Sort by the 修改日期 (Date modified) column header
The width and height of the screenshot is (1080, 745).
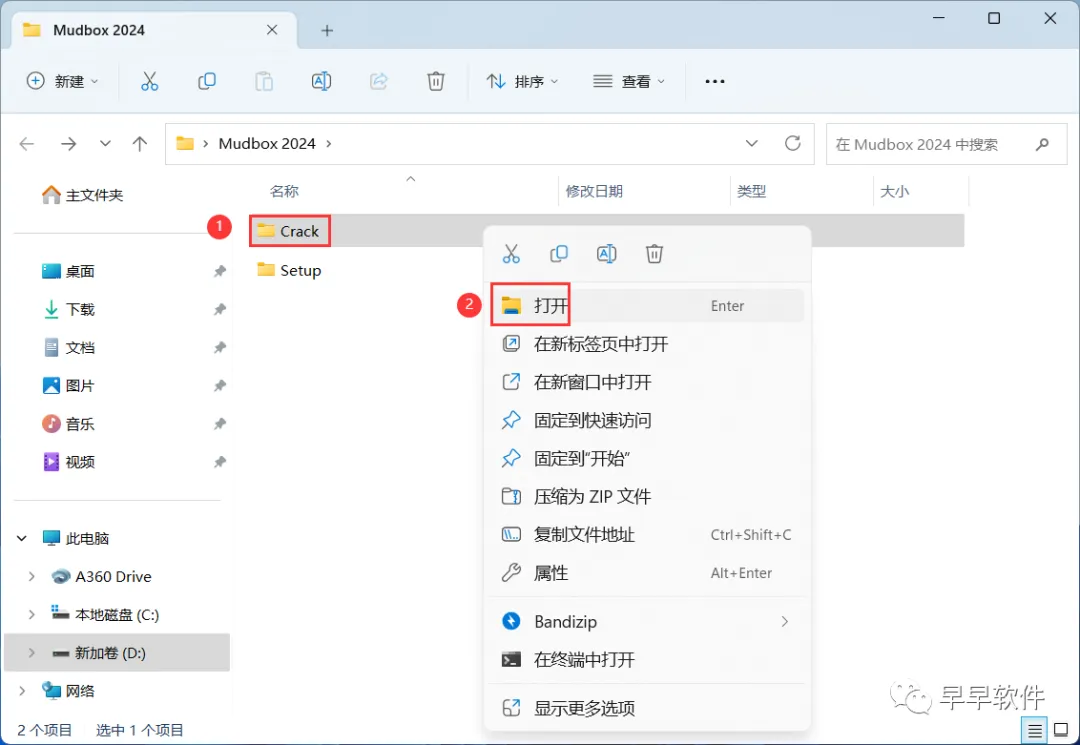pyautogui.click(x=594, y=191)
